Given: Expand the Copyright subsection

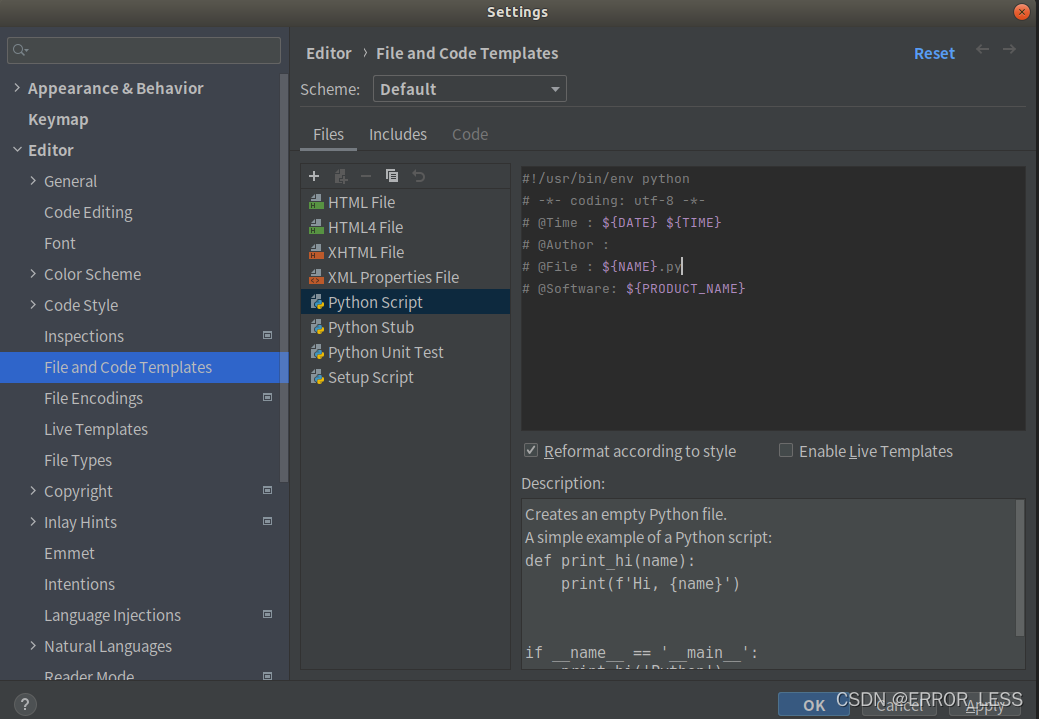Looking at the screenshot, I should (x=33, y=491).
